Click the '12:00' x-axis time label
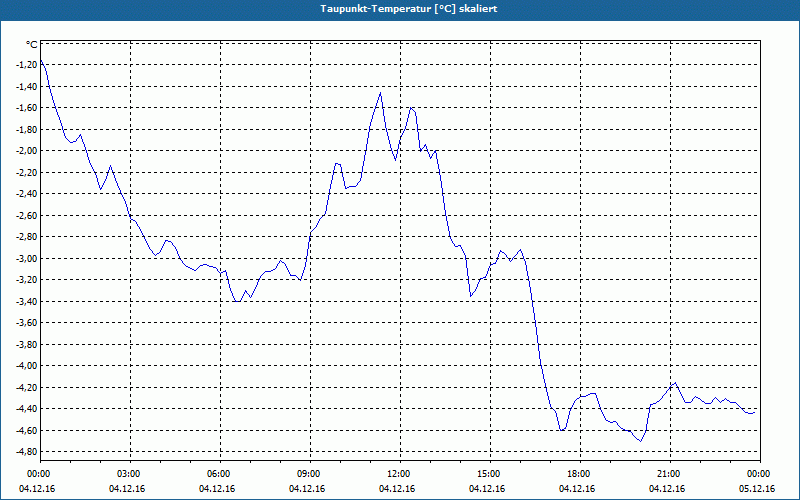 pyautogui.click(x=400, y=474)
